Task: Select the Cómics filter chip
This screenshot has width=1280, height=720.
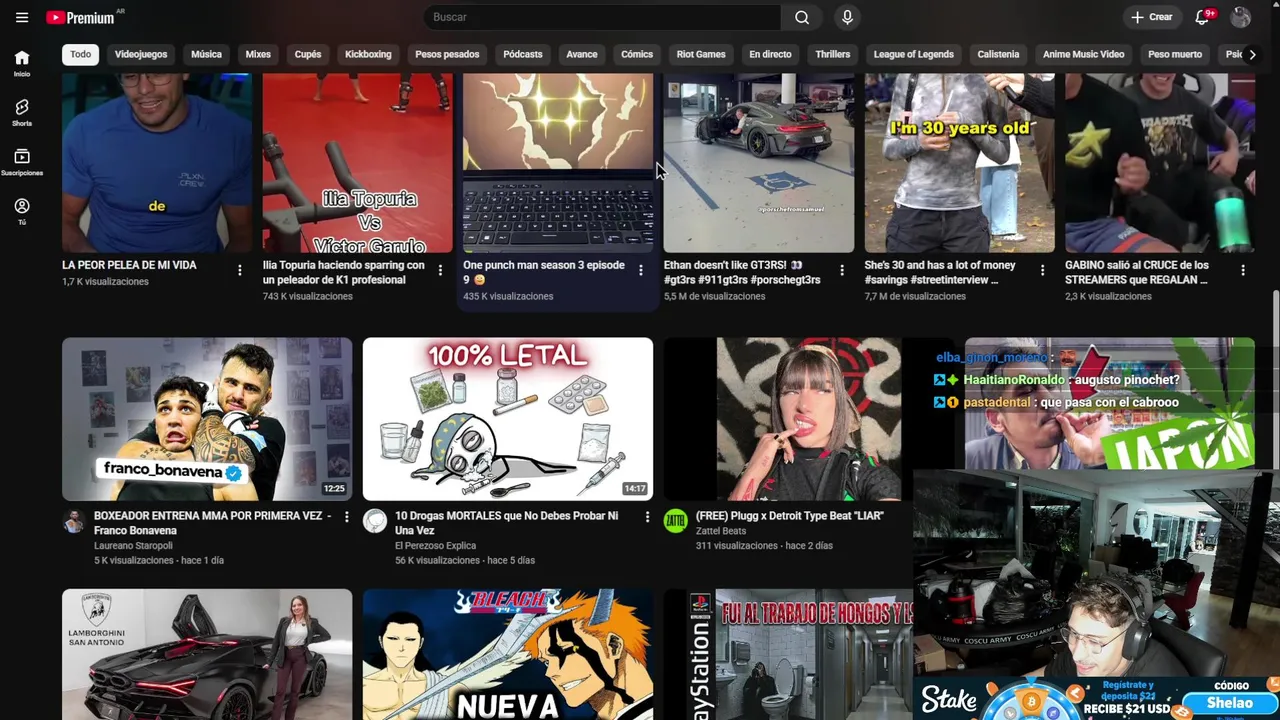Action: (x=637, y=54)
